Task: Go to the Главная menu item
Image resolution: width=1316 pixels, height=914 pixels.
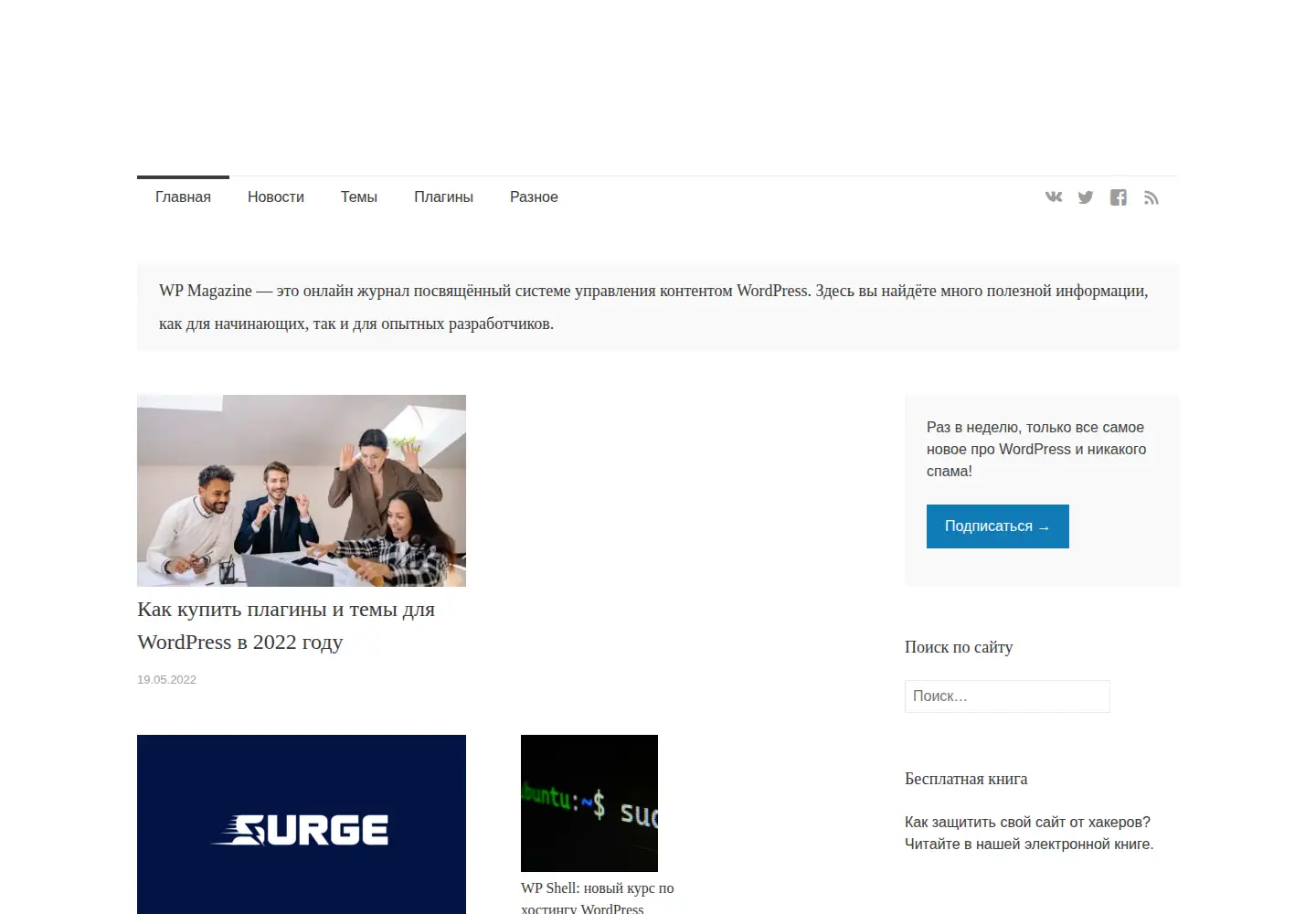Action: click(183, 197)
